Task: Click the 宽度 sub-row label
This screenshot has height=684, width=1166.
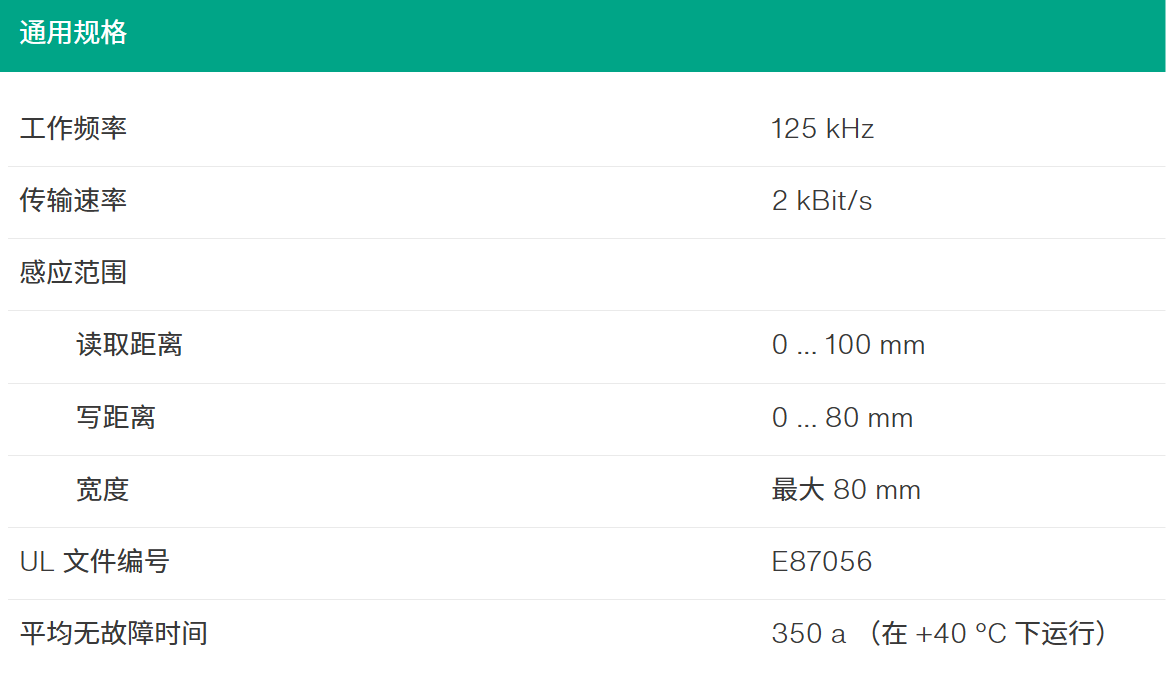Action: [102, 489]
